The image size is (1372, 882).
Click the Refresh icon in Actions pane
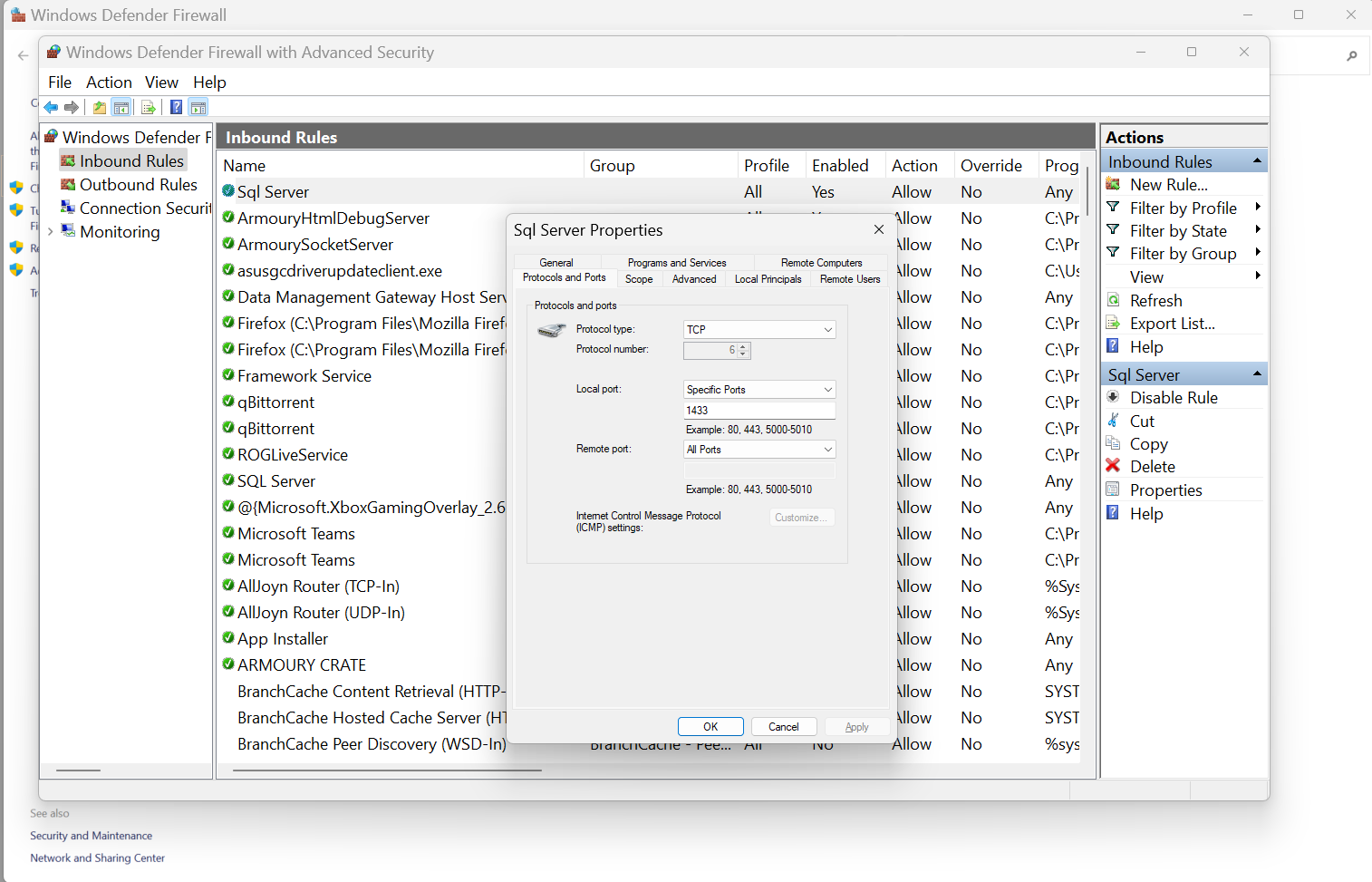[1113, 300]
